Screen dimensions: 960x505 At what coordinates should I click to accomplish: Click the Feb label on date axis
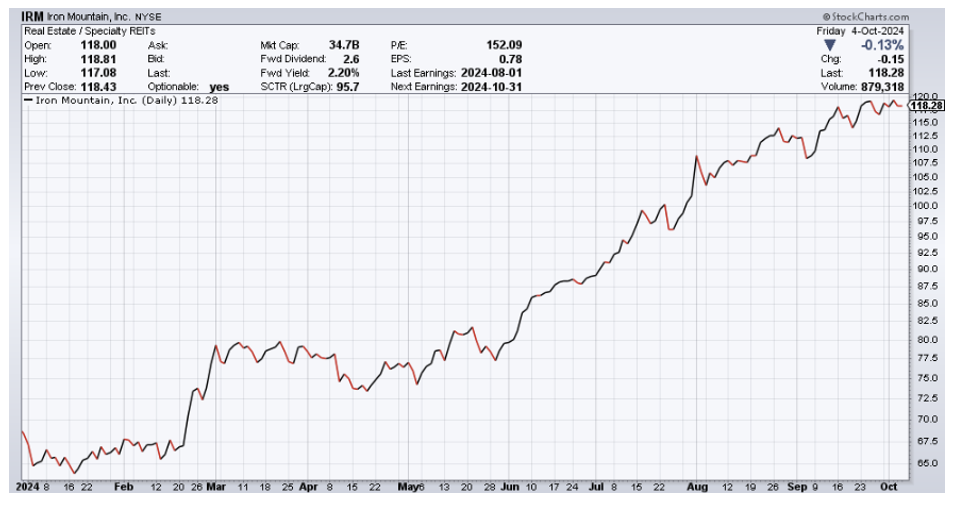tap(124, 487)
